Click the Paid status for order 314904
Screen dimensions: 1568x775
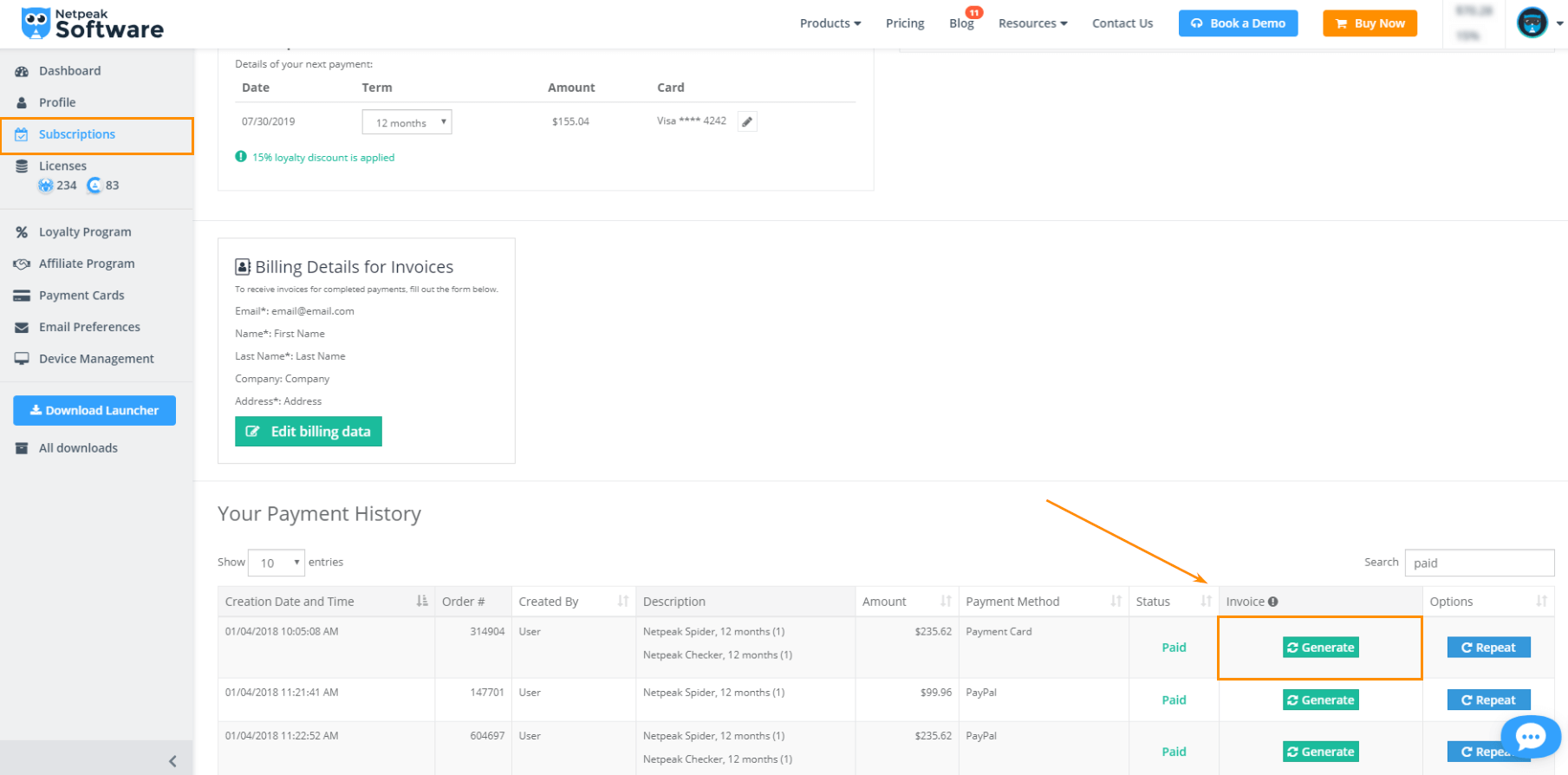pyautogui.click(x=1174, y=648)
